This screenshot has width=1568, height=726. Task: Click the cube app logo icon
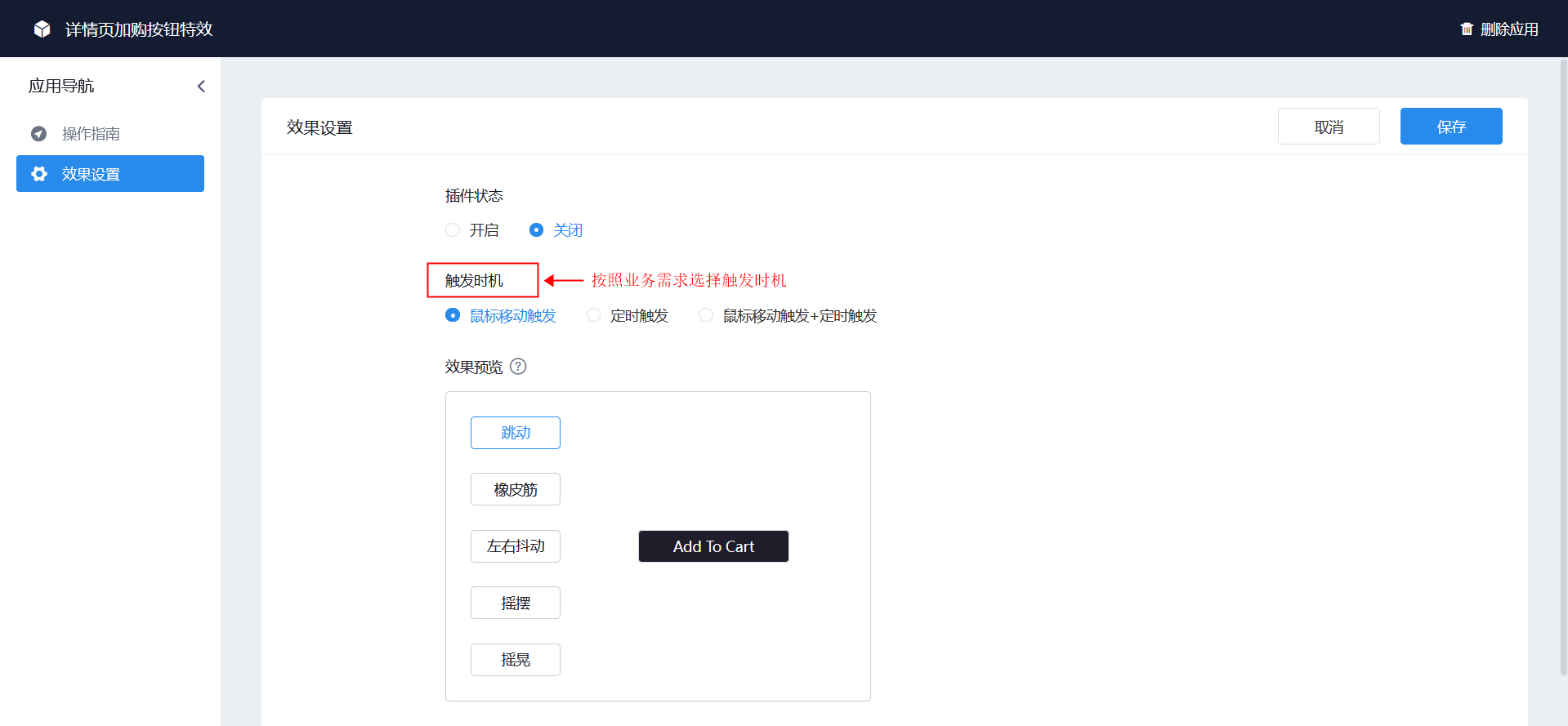42,29
